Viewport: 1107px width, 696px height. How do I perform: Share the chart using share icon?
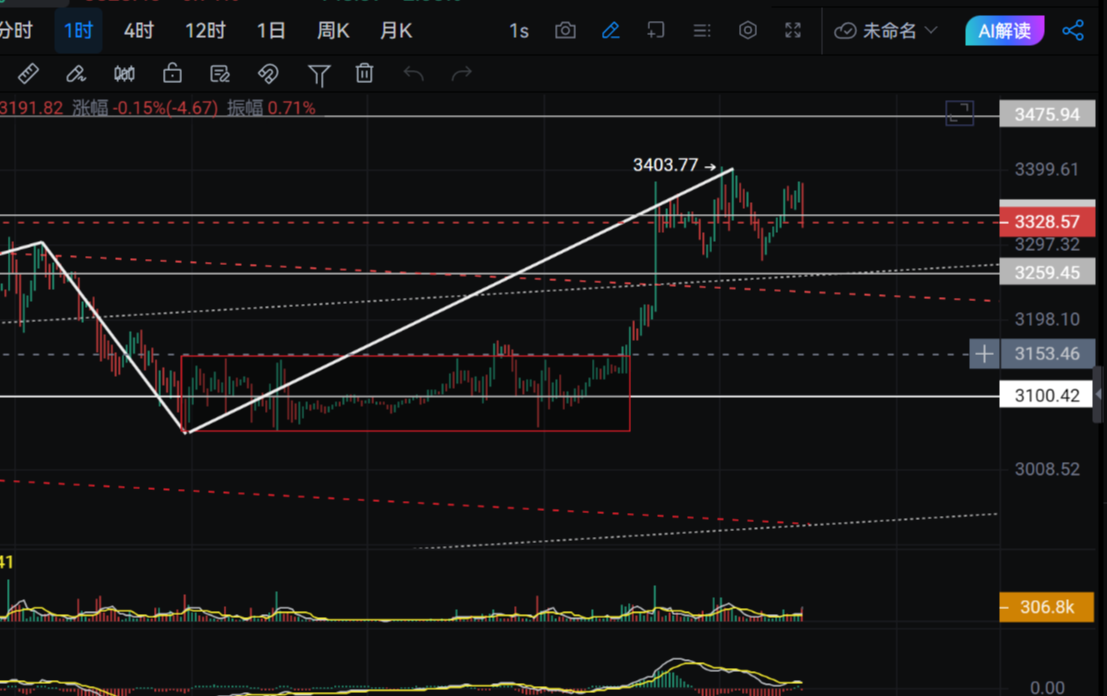1073,31
